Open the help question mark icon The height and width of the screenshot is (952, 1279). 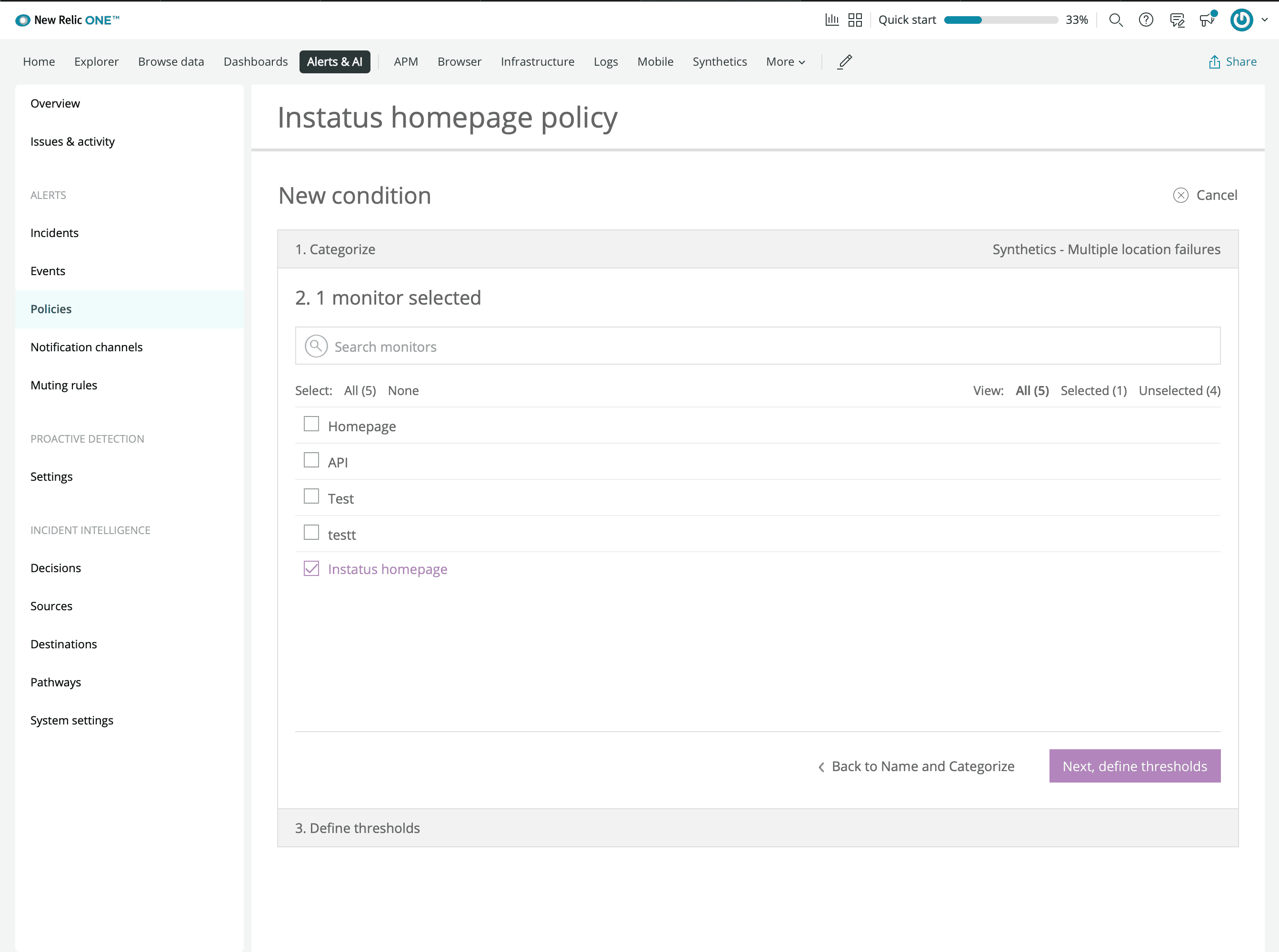click(1145, 19)
